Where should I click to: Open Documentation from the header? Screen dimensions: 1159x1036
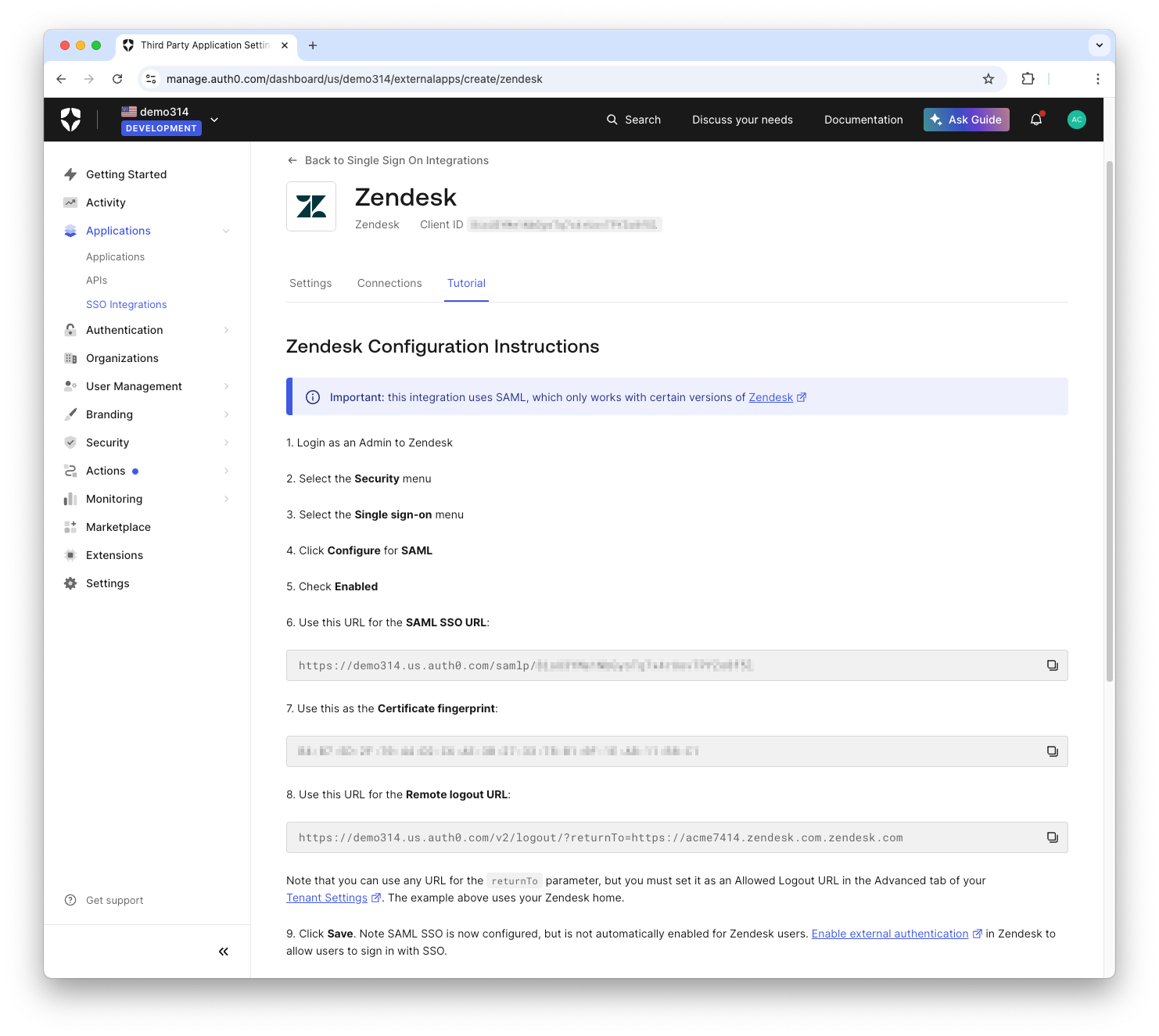[863, 120]
